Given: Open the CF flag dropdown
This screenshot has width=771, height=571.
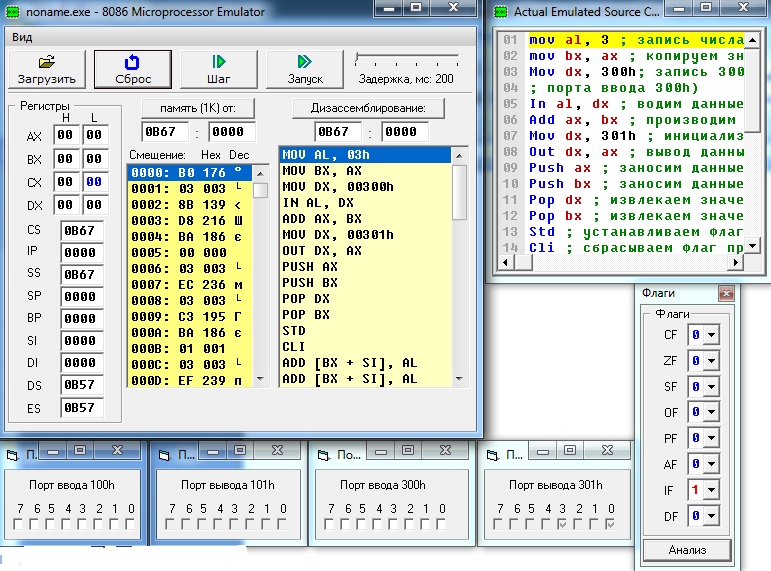Looking at the screenshot, I should tap(712, 335).
